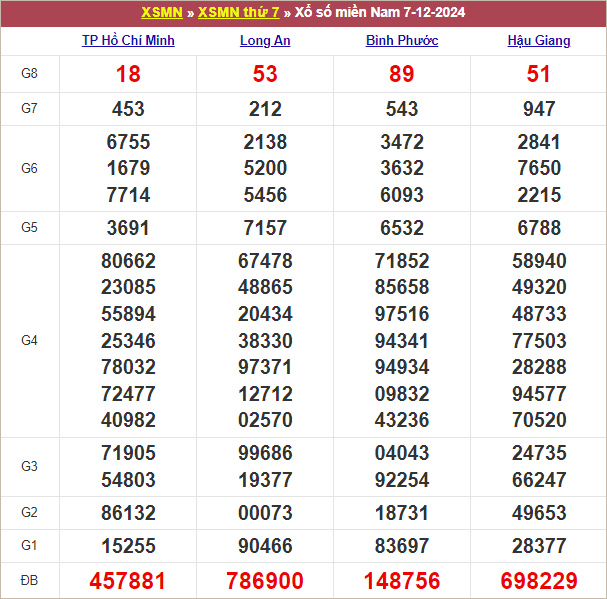Select the G7 row label

tap(29, 108)
